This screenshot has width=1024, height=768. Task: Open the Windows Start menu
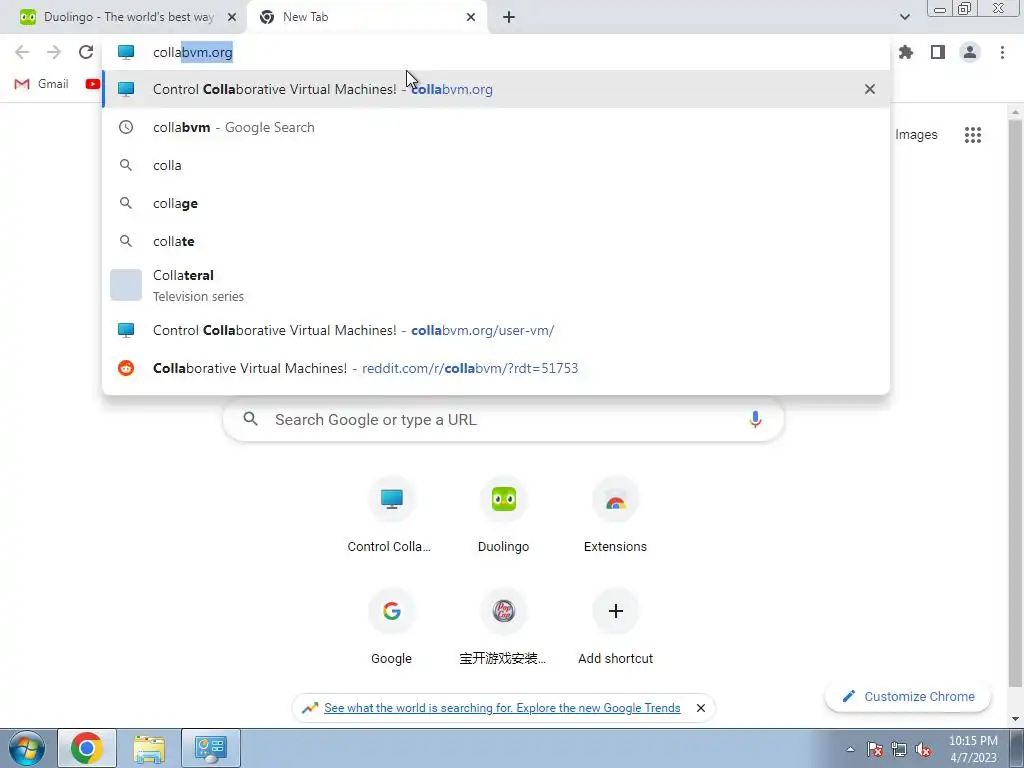[x=26, y=748]
